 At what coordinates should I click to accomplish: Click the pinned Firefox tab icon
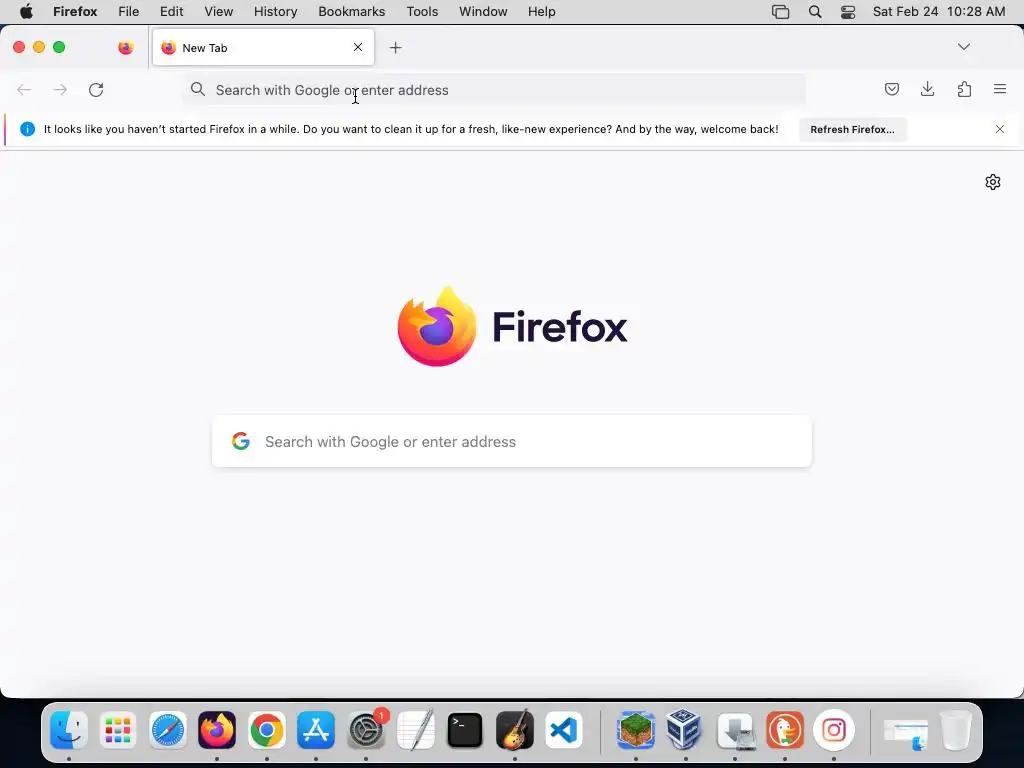tap(125, 47)
